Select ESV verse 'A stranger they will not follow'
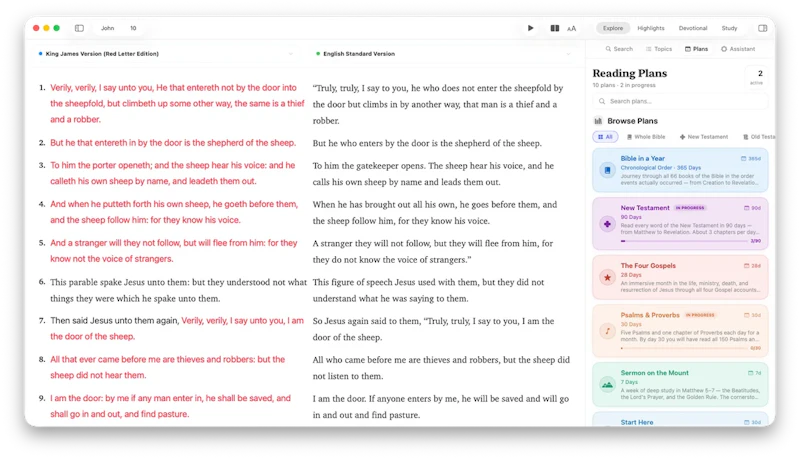 tap(433, 251)
